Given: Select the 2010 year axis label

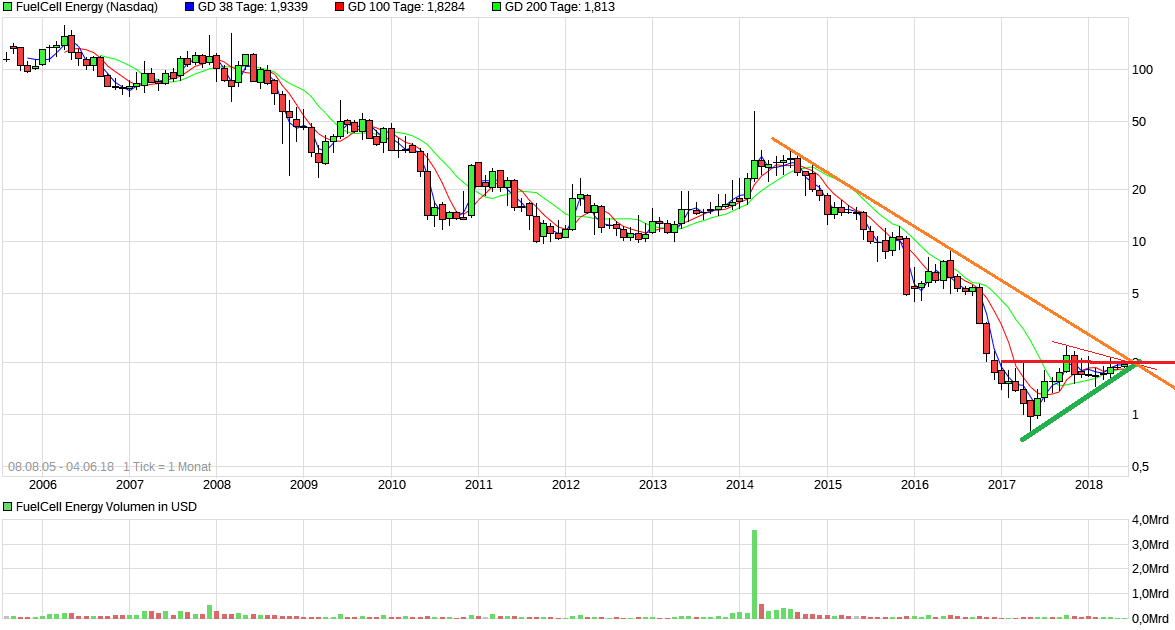Looking at the screenshot, I should (x=390, y=486).
